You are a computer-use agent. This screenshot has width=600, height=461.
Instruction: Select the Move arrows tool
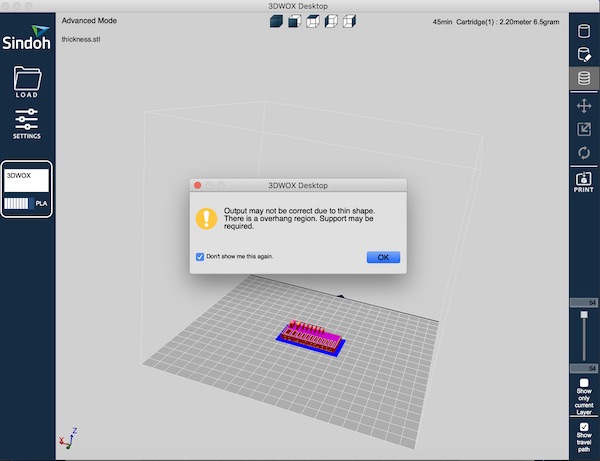coord(584,106)
